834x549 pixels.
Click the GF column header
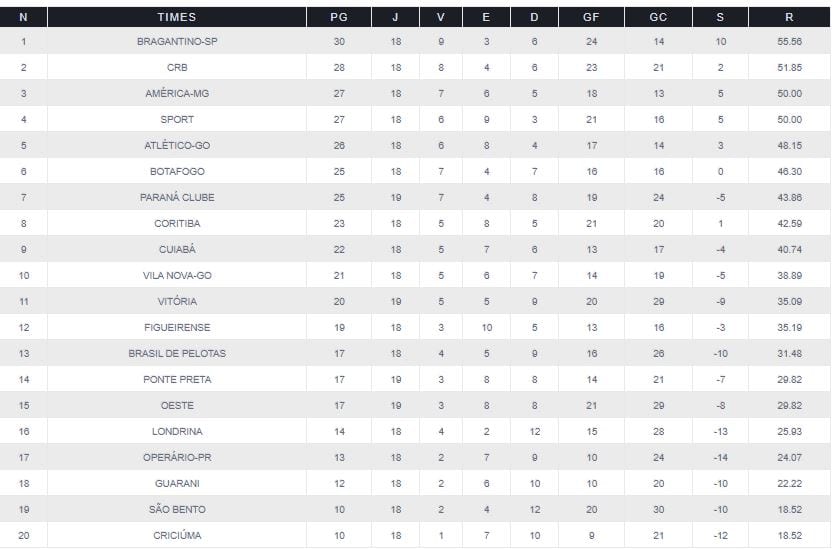592,17
